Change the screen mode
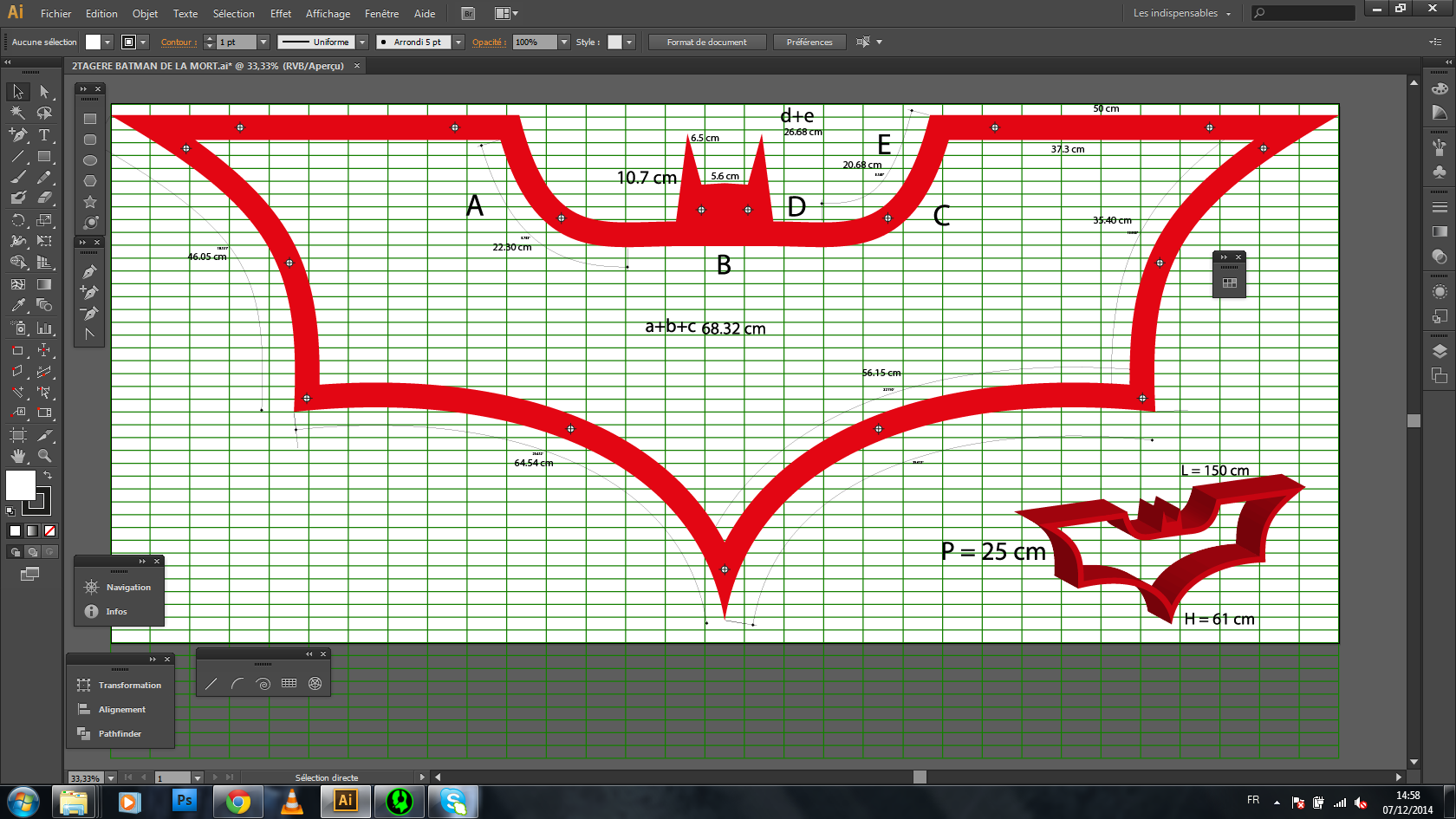The width and height of the screenshot is (1456, 819). click(x=29, y=574)
